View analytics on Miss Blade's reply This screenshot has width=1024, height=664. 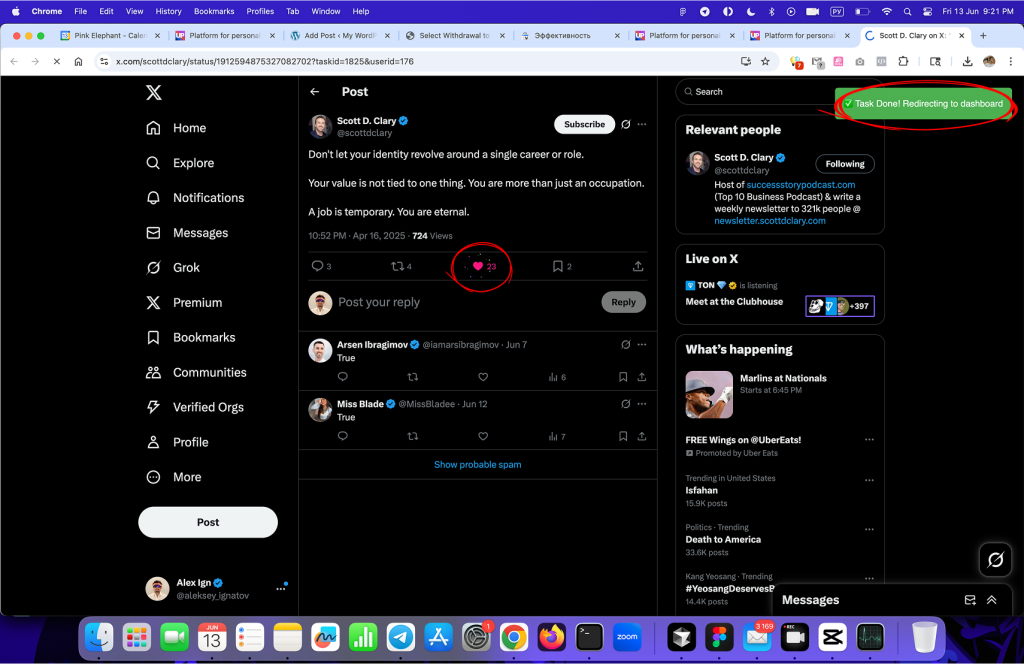(x=556, y=436)
